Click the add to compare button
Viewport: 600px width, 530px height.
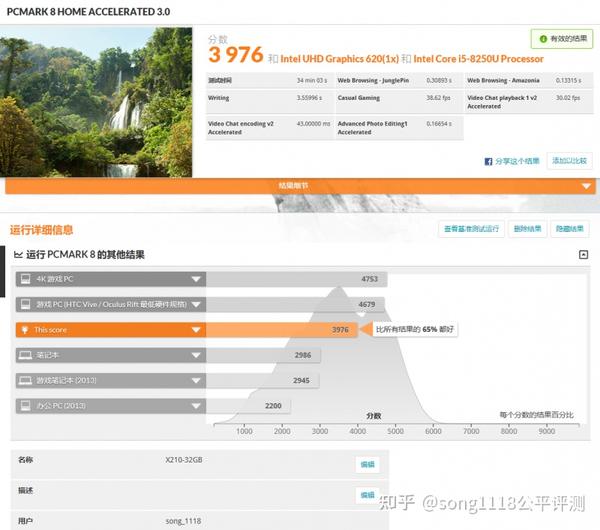click(x=569, y=161)
